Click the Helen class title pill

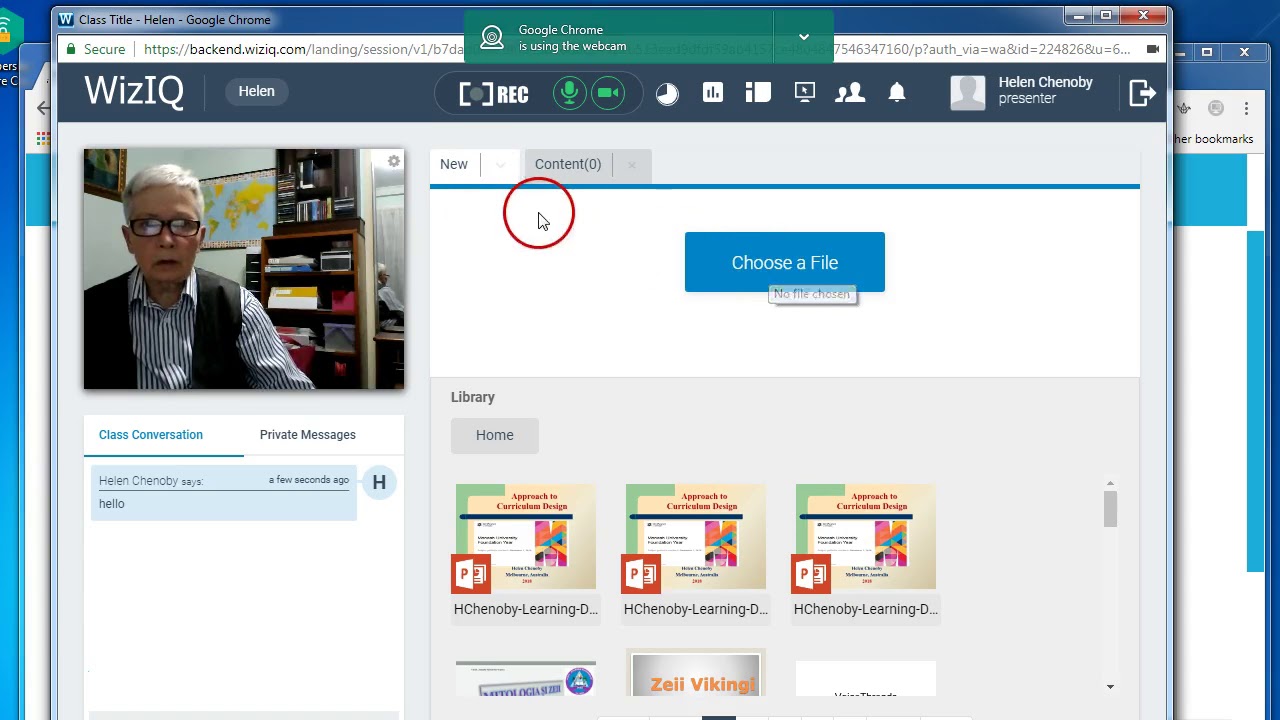(x=256, y=91)
